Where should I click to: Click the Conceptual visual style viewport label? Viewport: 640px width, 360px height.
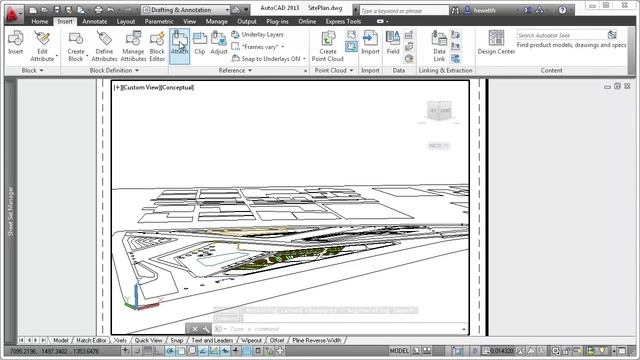(177, 87)
